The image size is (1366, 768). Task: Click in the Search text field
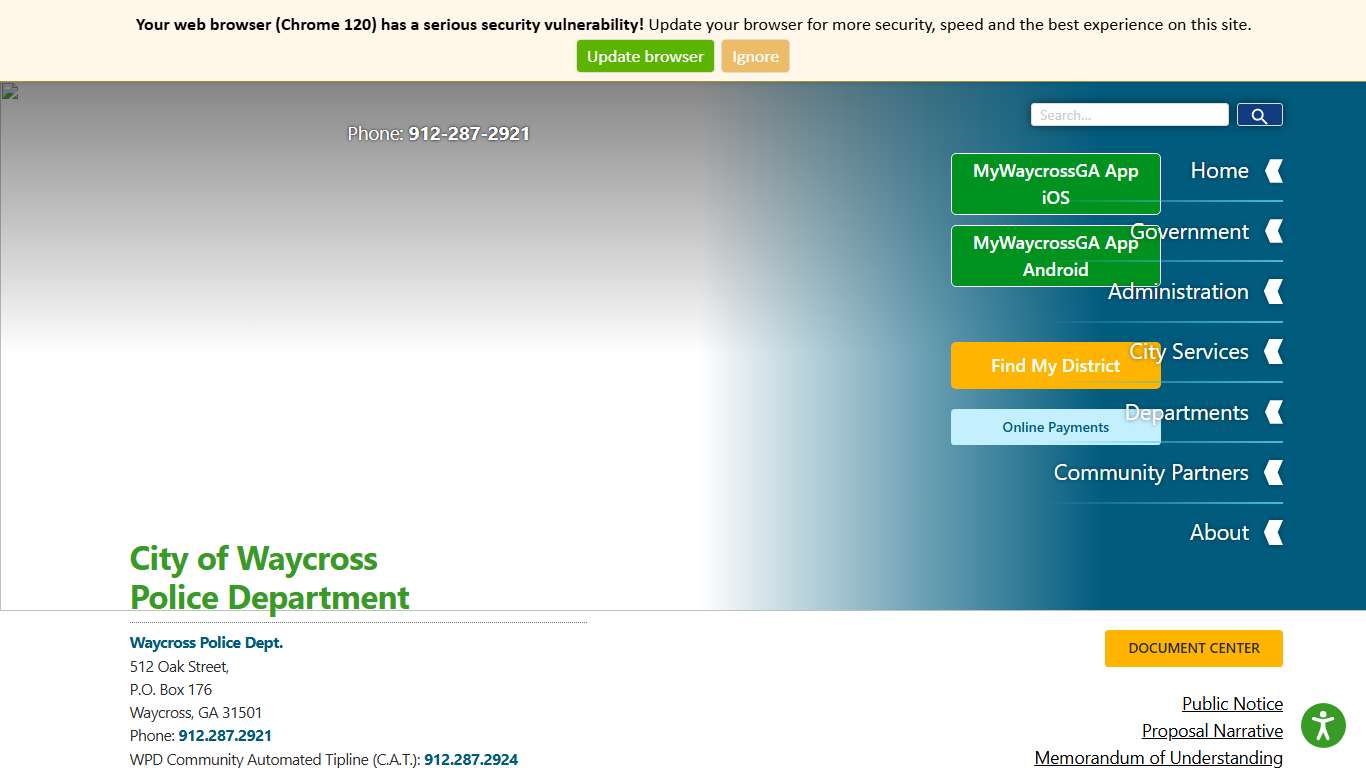click(1129, 115)
